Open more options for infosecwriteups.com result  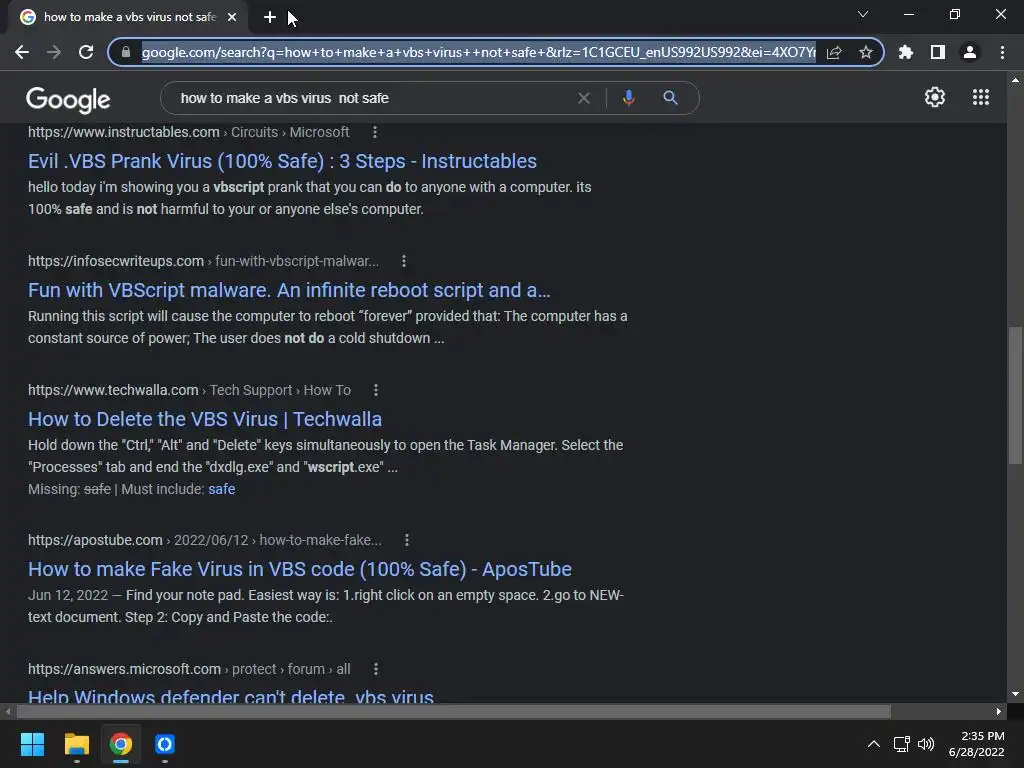[404, 261]
